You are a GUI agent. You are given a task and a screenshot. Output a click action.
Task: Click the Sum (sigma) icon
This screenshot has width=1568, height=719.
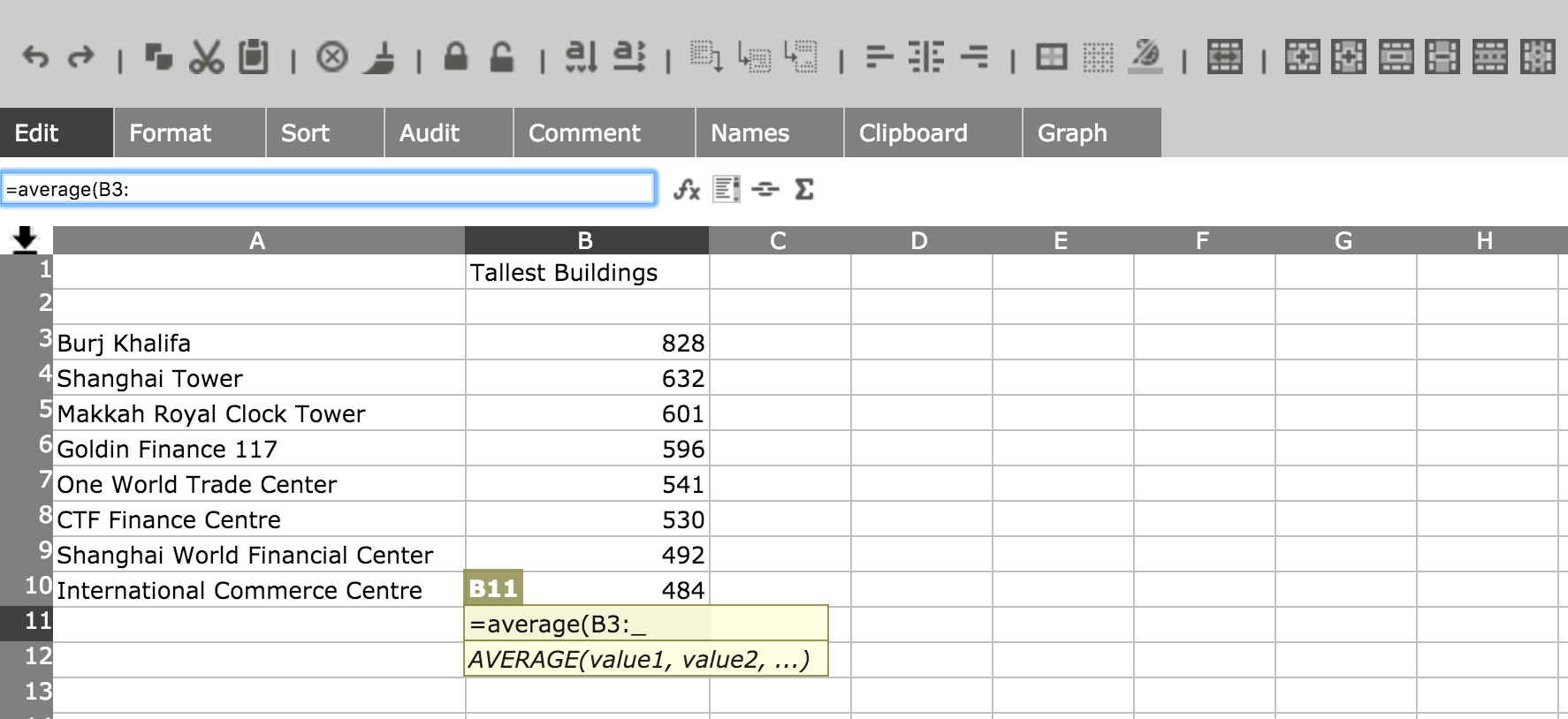tap(804, 189)
